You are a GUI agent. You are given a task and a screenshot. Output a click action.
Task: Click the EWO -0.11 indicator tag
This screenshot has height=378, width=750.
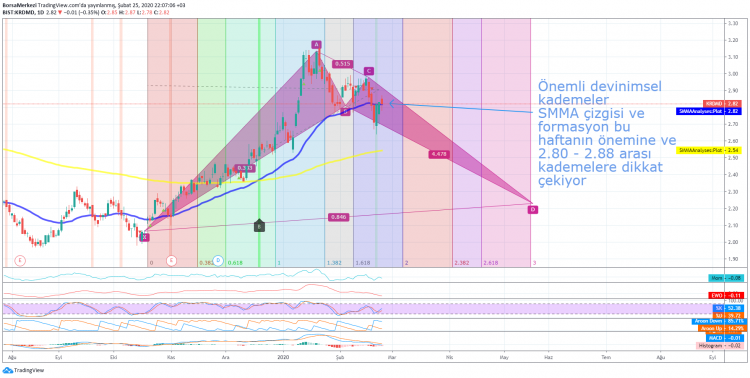(726, 296)
